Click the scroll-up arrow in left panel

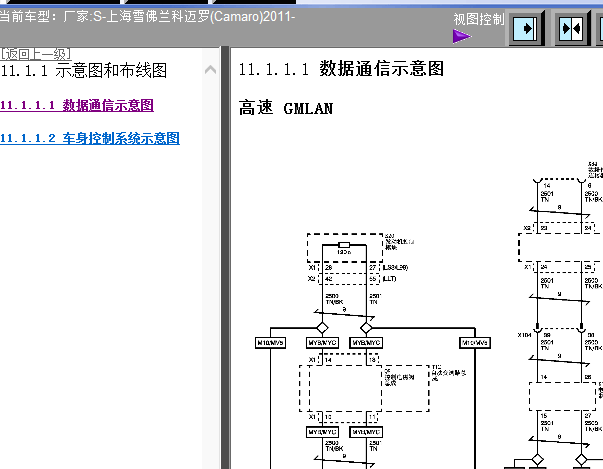tap(210, 70)
